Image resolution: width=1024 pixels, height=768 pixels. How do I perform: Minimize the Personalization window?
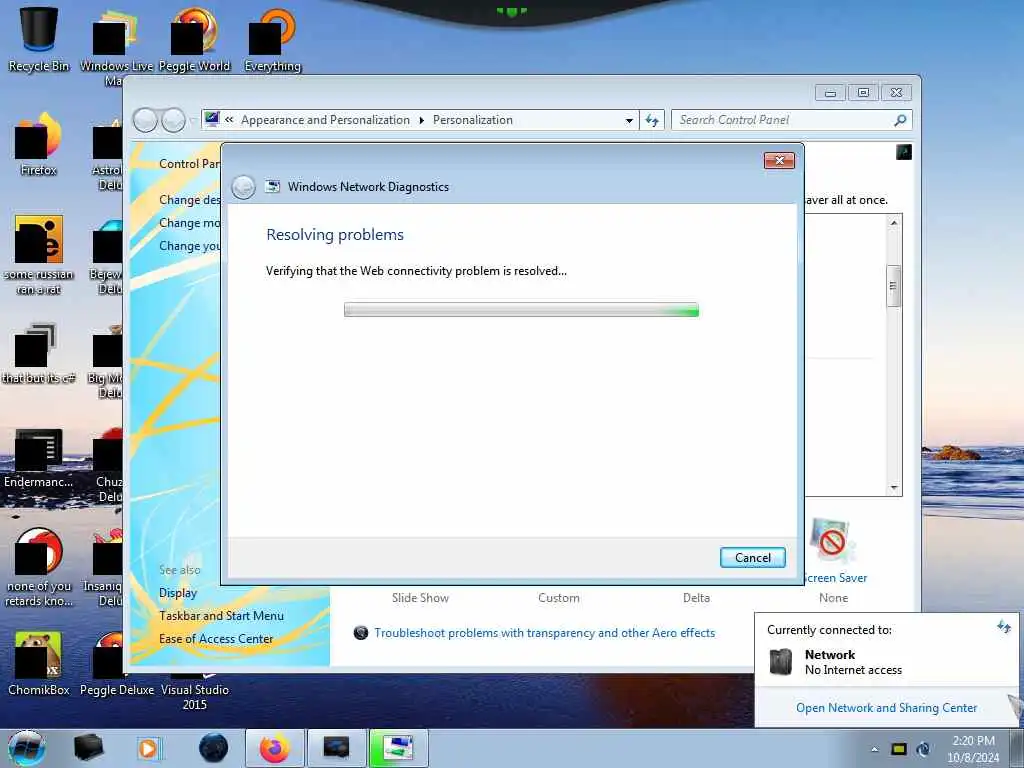[x=830, y=93]
